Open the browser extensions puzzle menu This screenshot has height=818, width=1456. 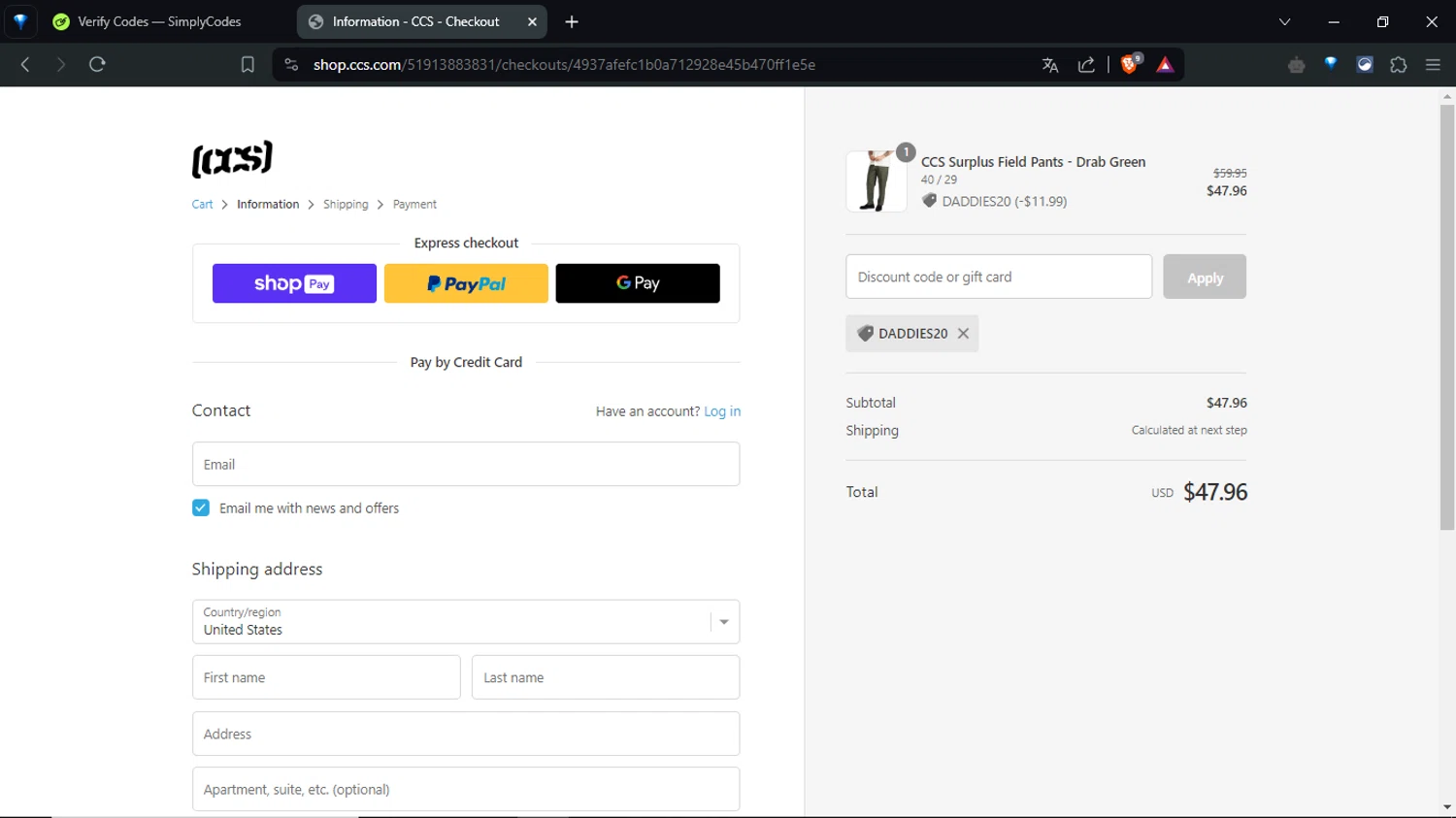tap(1398, 65)
